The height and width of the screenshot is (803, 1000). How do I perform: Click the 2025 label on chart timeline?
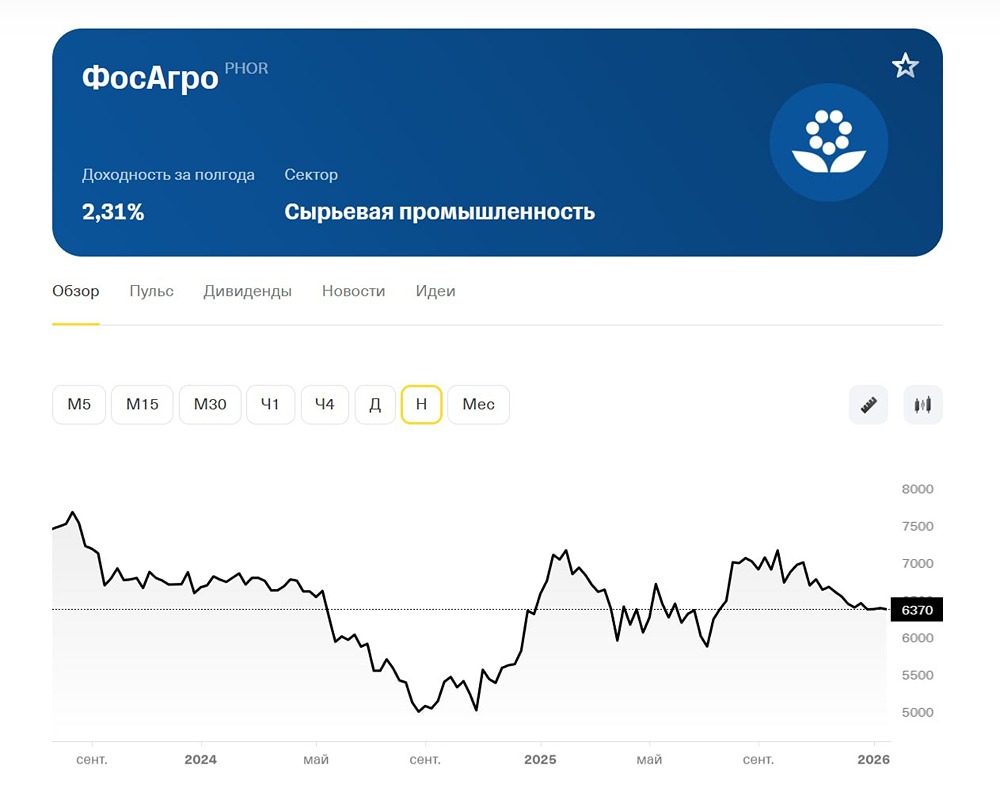point(540,759)
